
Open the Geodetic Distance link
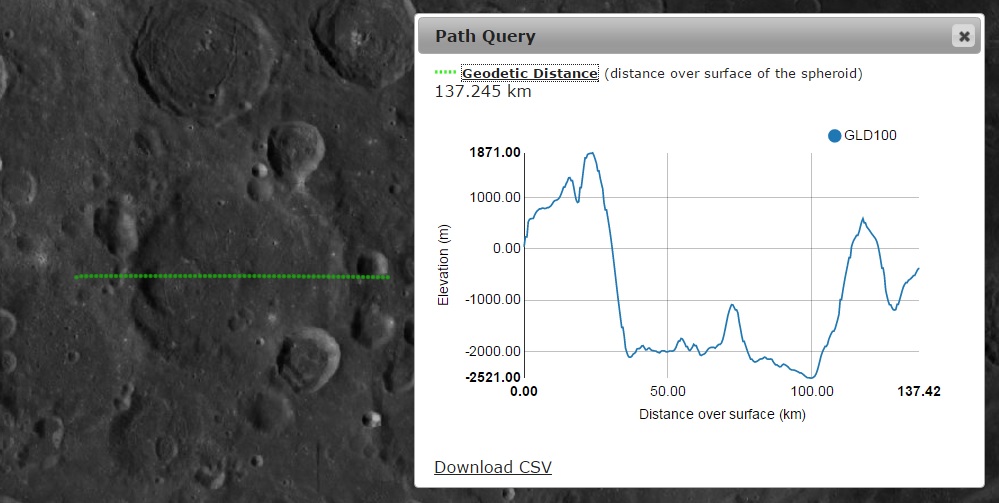(x=529, y=73)
